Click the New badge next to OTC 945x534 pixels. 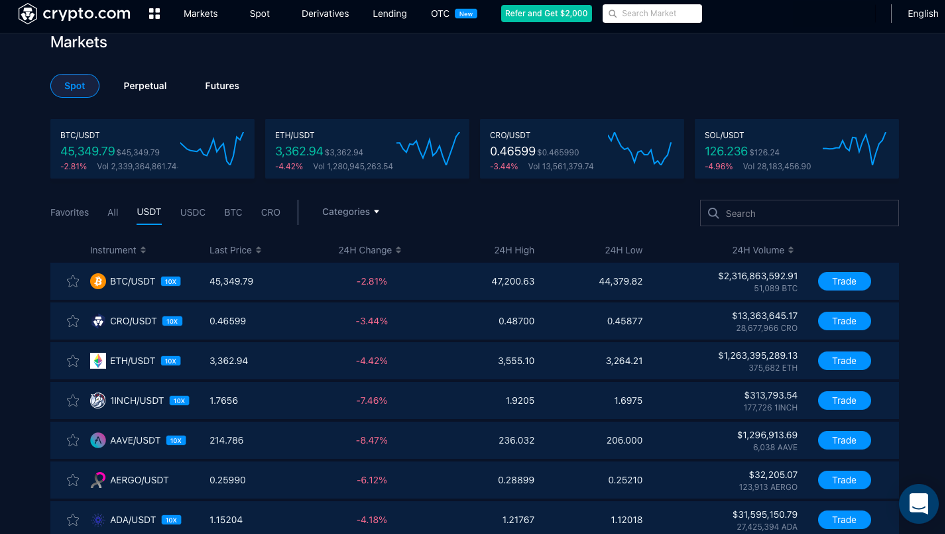click(466, 14)
